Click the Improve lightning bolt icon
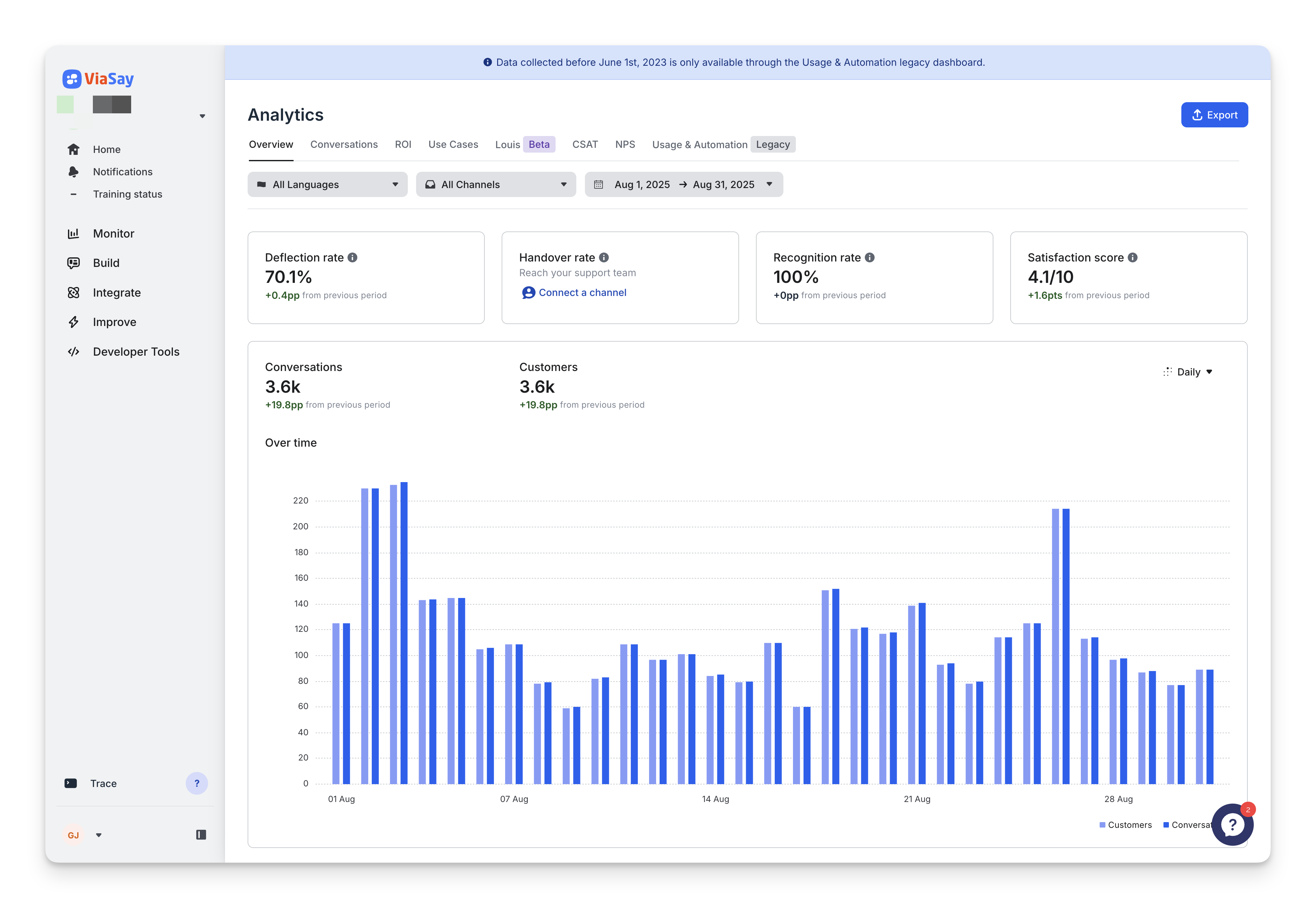1316x908 pixels. click(73, 322)
